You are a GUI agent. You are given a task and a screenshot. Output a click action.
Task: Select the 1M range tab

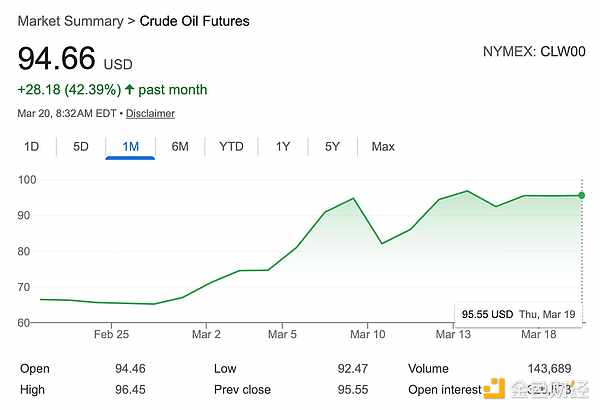click(130, 147)
